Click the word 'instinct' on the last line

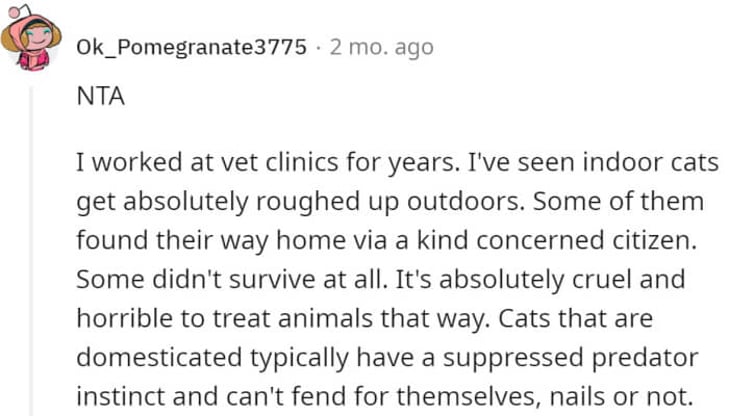120,397
